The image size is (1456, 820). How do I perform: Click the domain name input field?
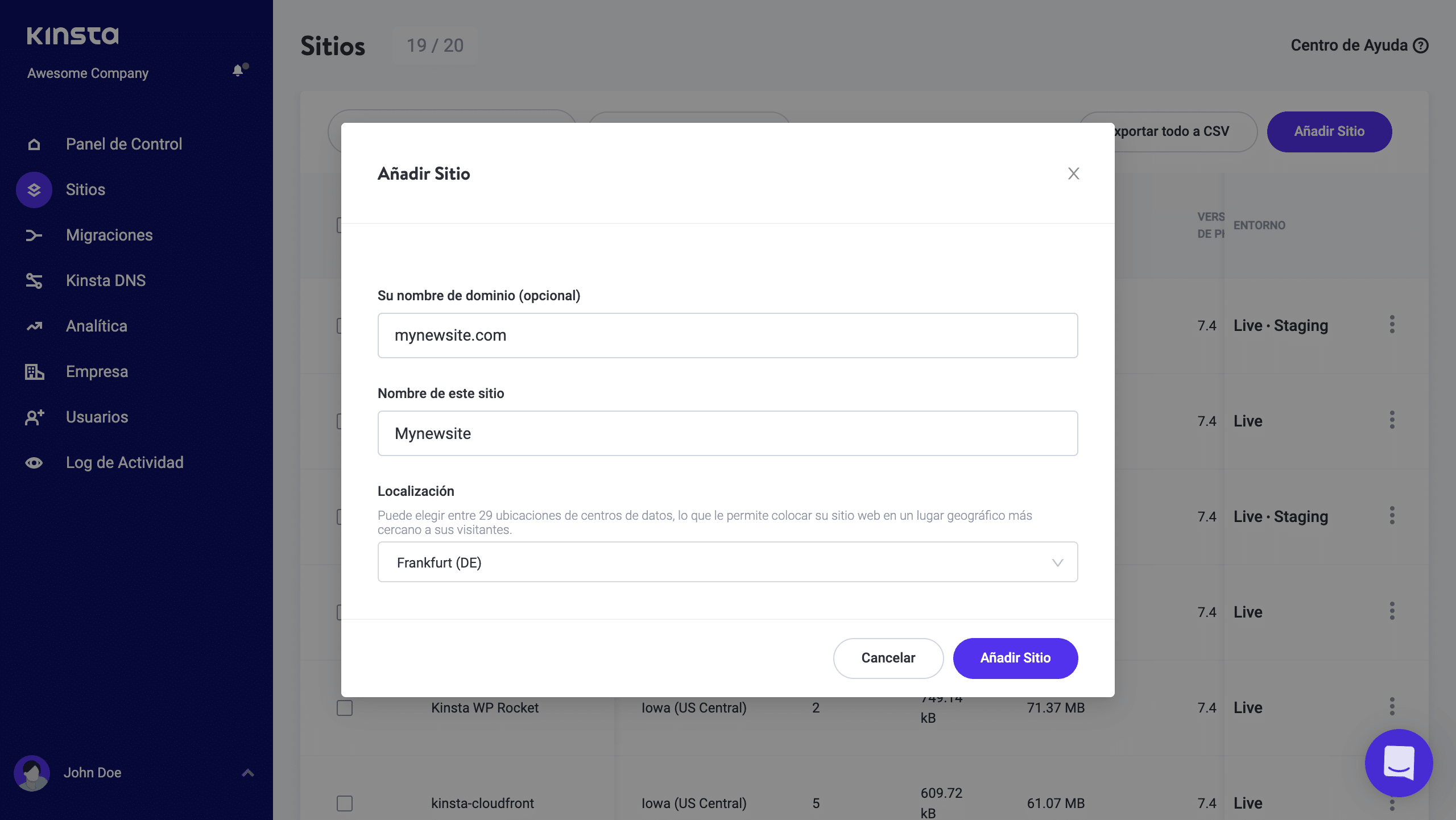(x=727, y=336)
